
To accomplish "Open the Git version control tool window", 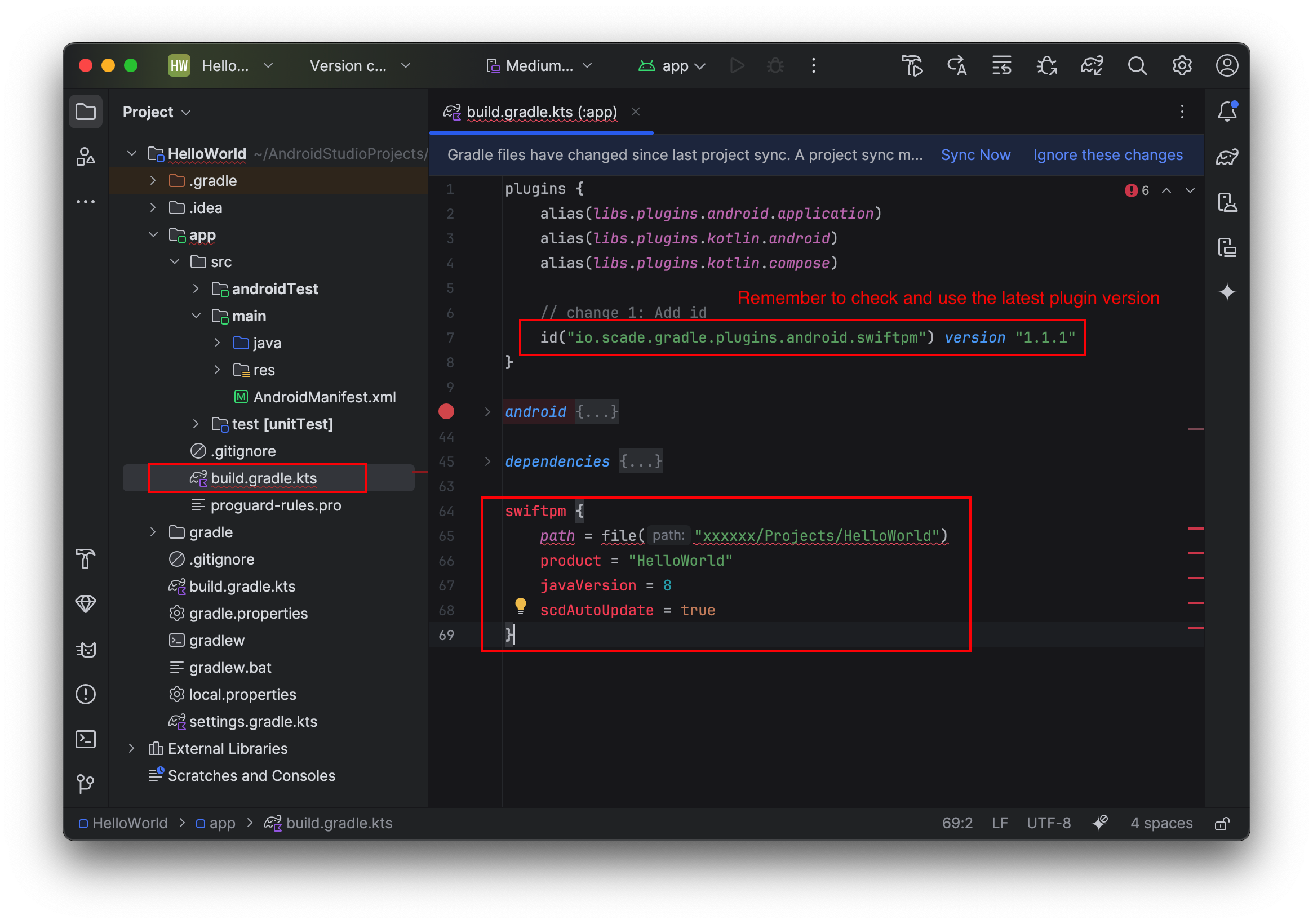I will (x=86, y=784).
